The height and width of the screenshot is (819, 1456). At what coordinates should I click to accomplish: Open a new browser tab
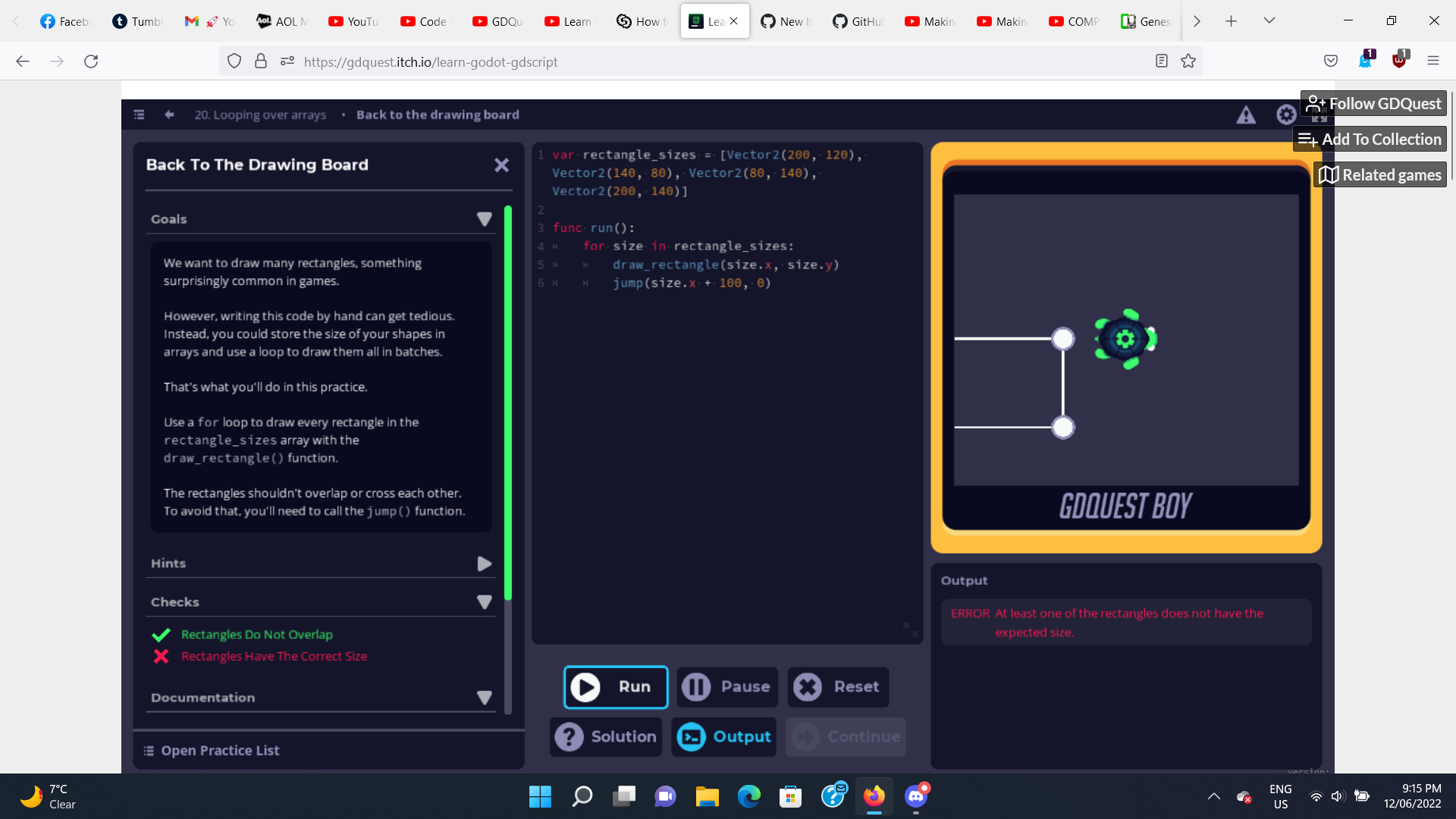(x=1231, y=21)
